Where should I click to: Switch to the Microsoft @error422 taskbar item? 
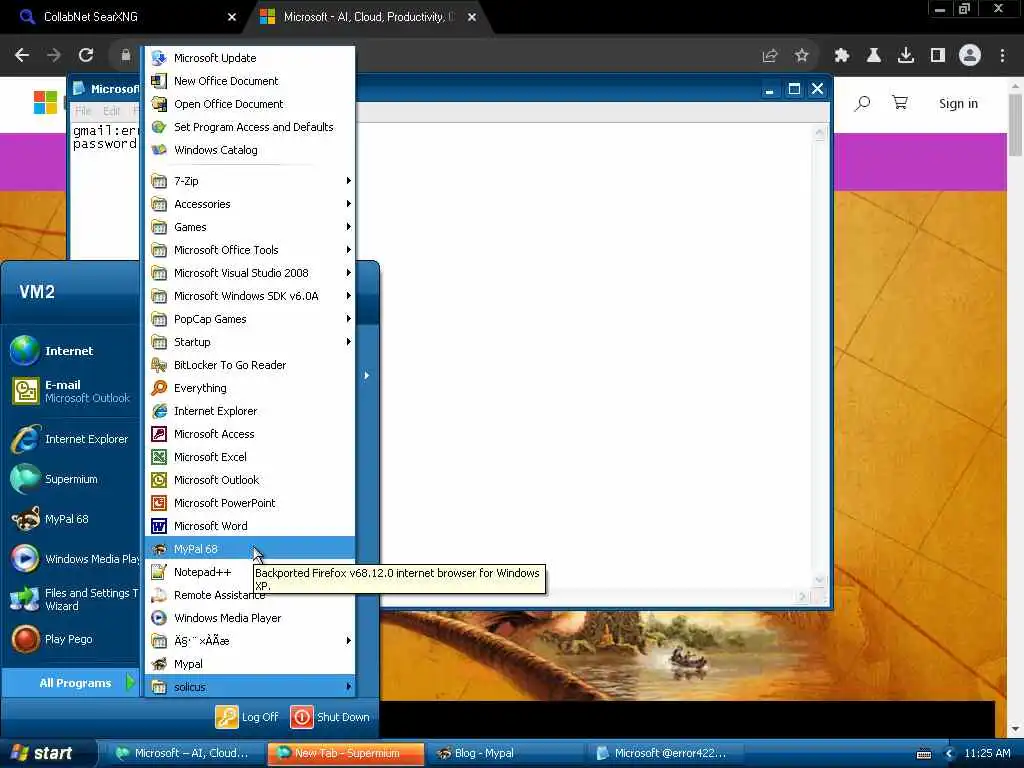click(667, 754)
